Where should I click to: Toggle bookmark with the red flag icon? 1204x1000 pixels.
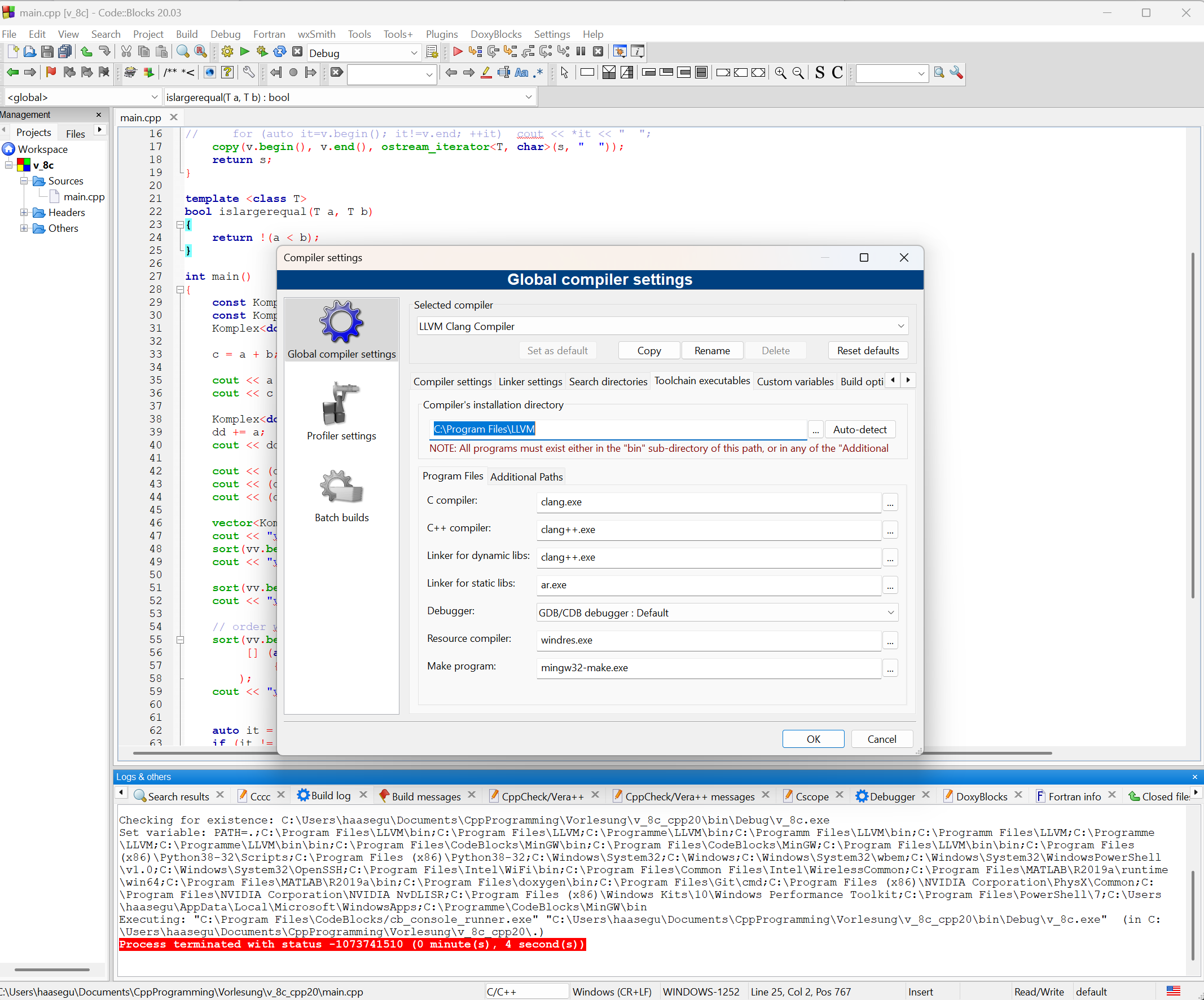coord(50,73)
